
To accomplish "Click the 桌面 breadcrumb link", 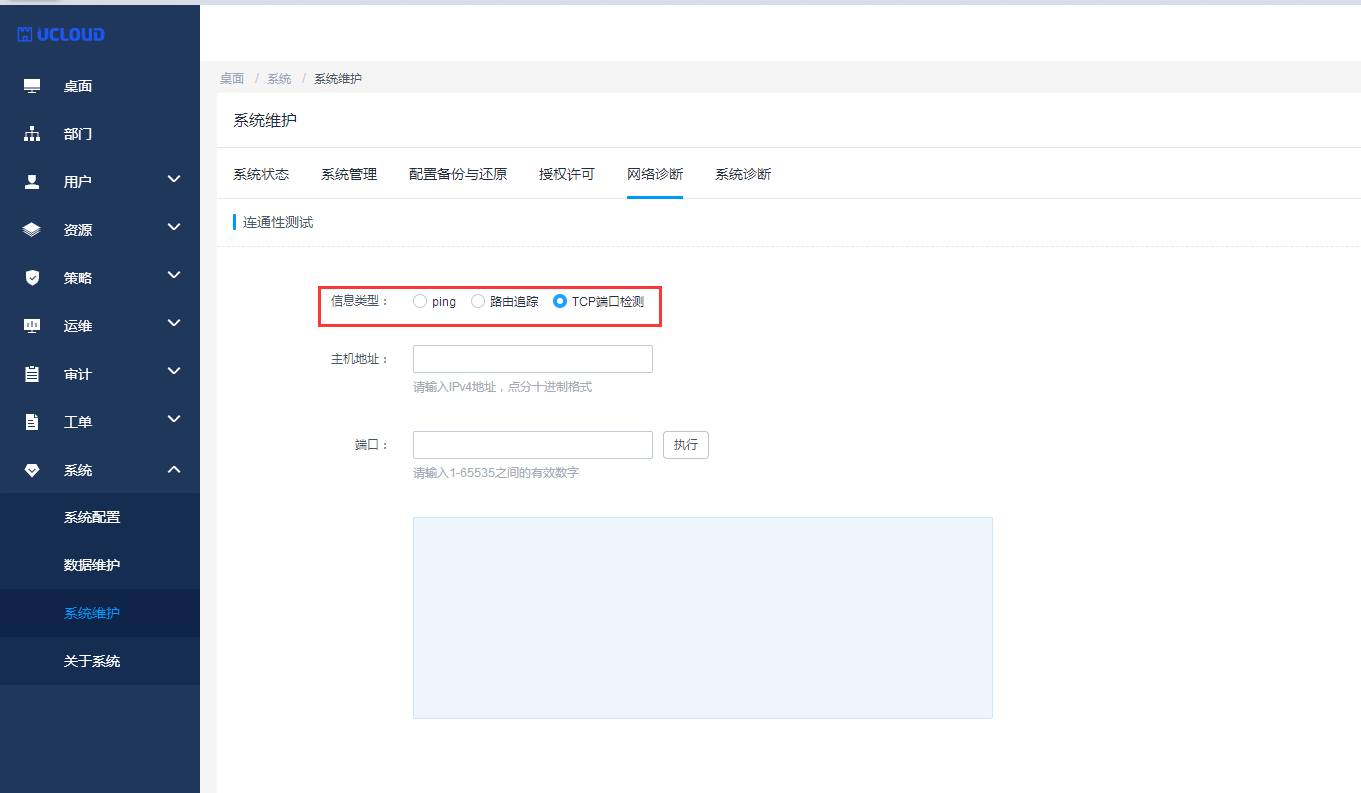I will point(232,78).
